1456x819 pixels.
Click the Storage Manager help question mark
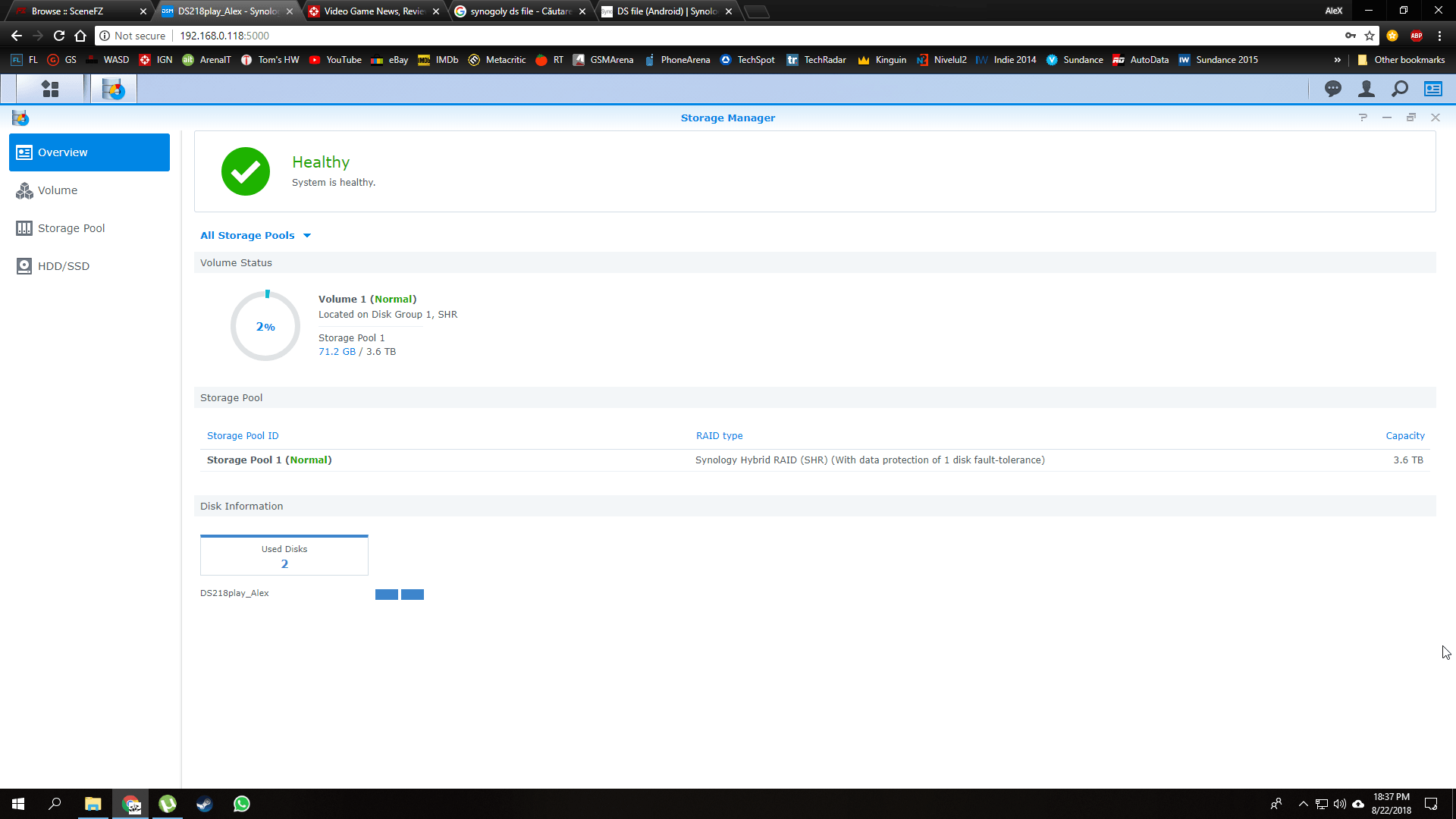tap(1363, 118)
